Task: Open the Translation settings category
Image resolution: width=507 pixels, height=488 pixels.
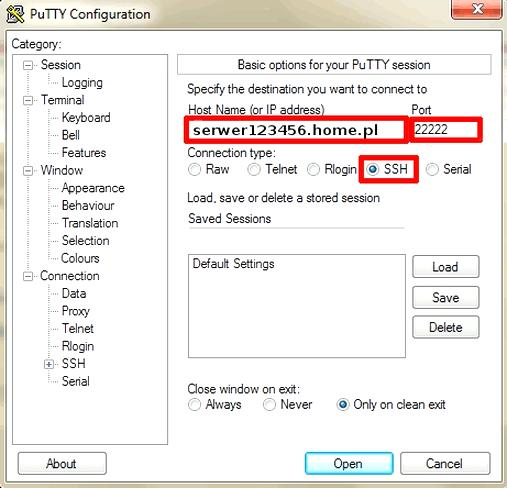Action: [x=90, y=223]
